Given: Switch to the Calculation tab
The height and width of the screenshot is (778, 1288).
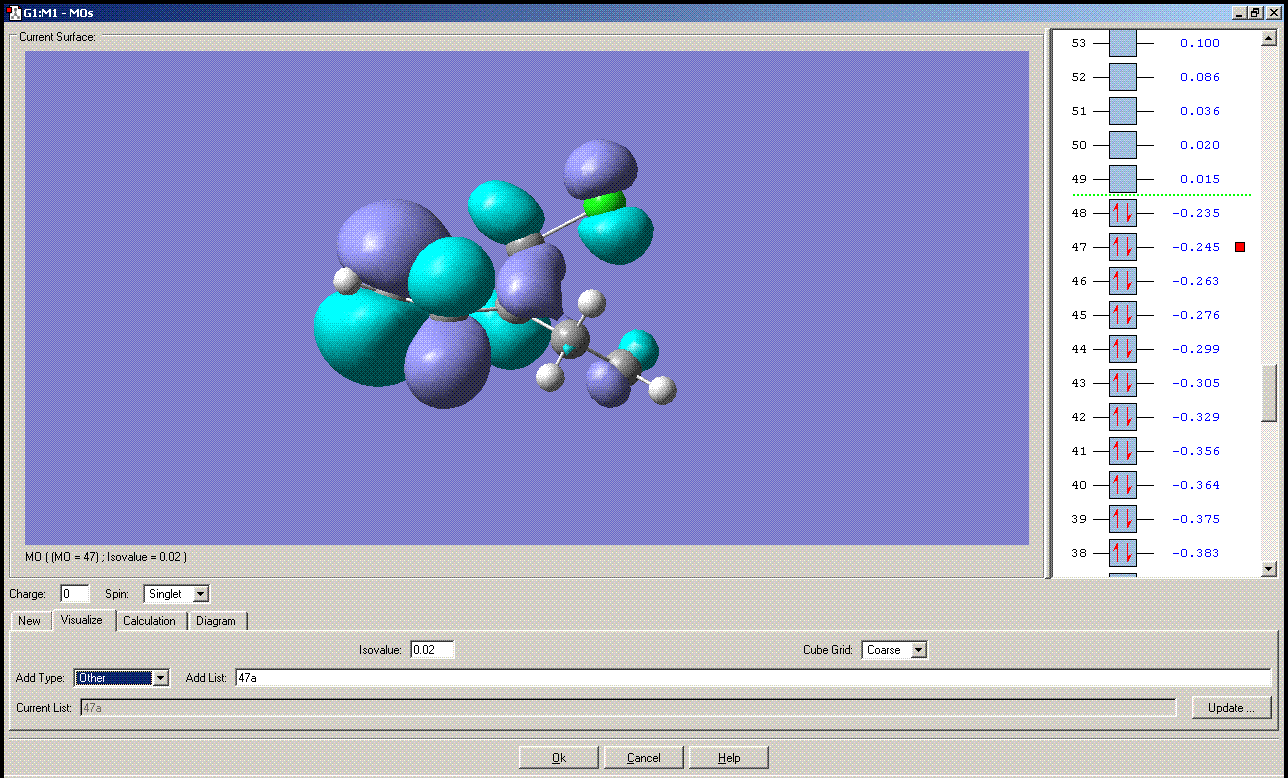Looking at the screenshot, I should click(x=149, y=621).
